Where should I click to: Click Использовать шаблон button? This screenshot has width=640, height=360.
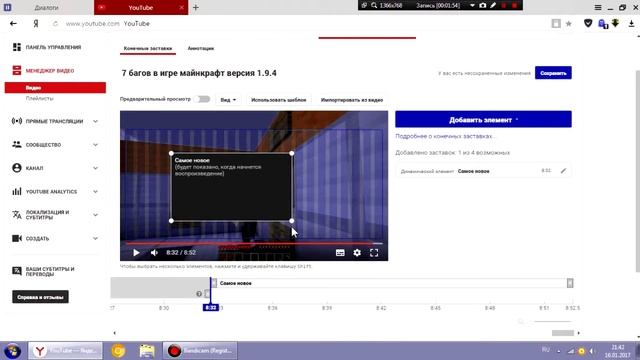[x=278, y=100]
